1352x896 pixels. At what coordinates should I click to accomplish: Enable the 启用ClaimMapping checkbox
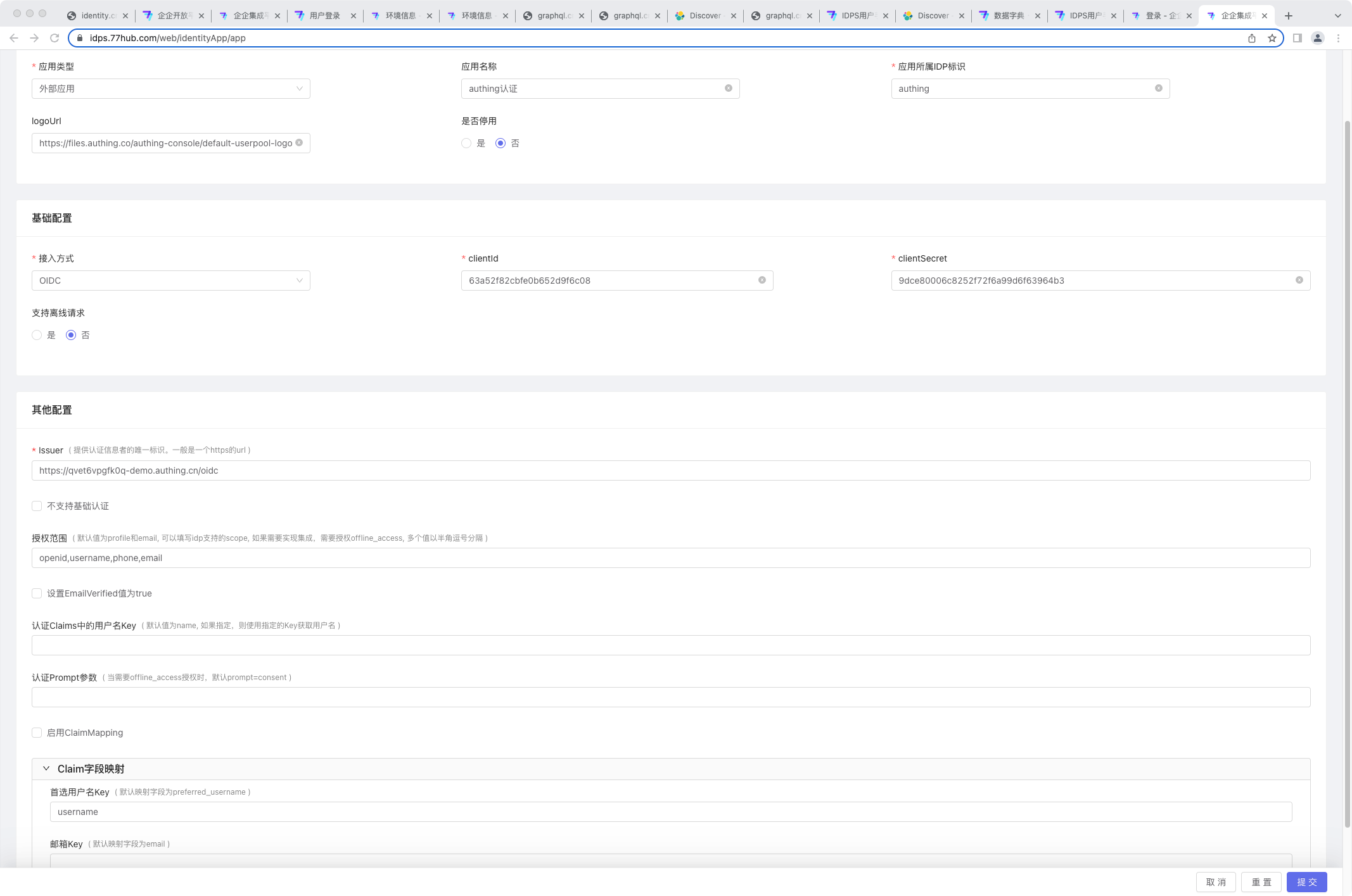tap(37, 733)
